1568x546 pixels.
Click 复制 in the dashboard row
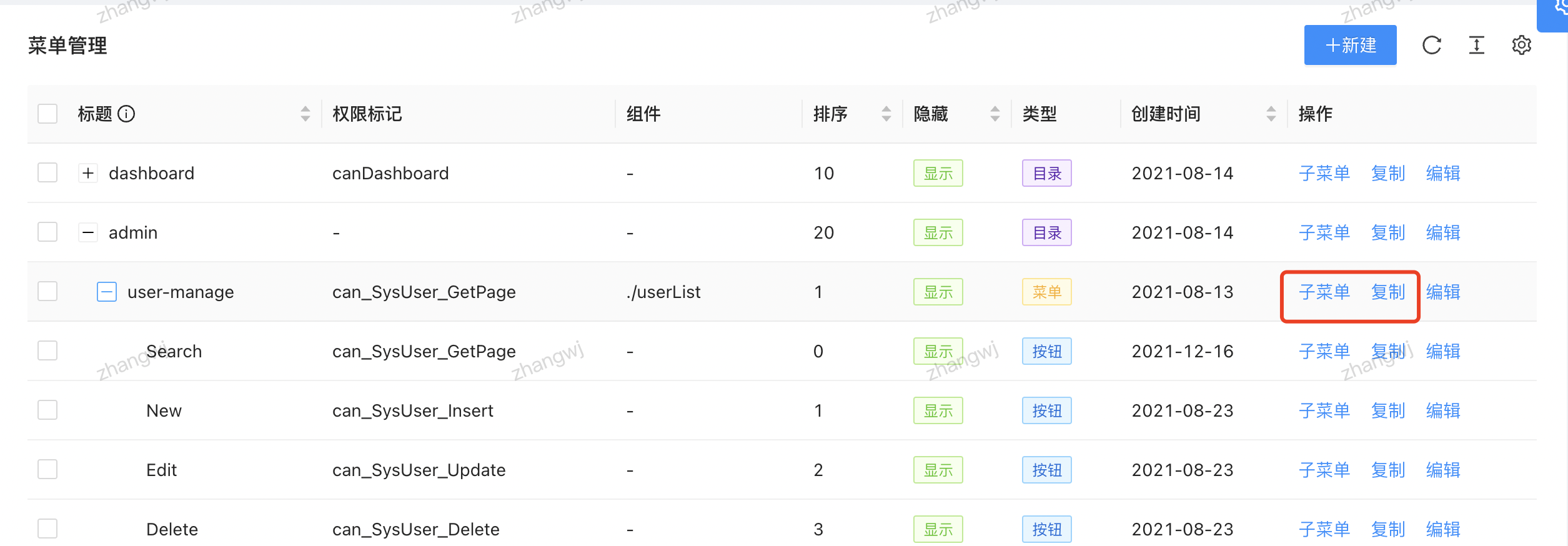tap(1388, 173)
